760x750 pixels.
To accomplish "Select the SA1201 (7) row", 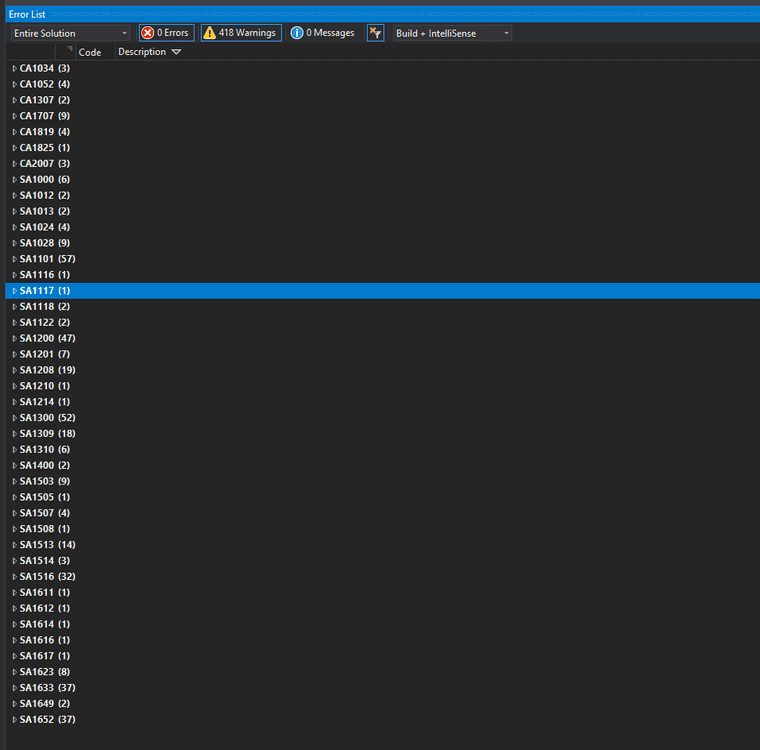I will pyautogui.click(x=382, y=354).
